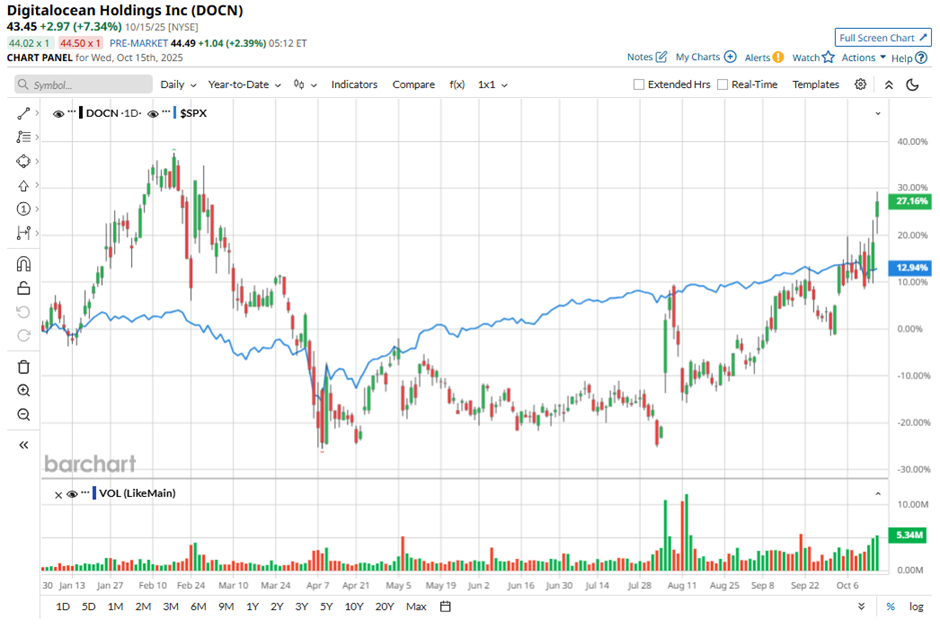Click the Symbol search field
Screen dimensions: 940x638
tap(83, 85)
